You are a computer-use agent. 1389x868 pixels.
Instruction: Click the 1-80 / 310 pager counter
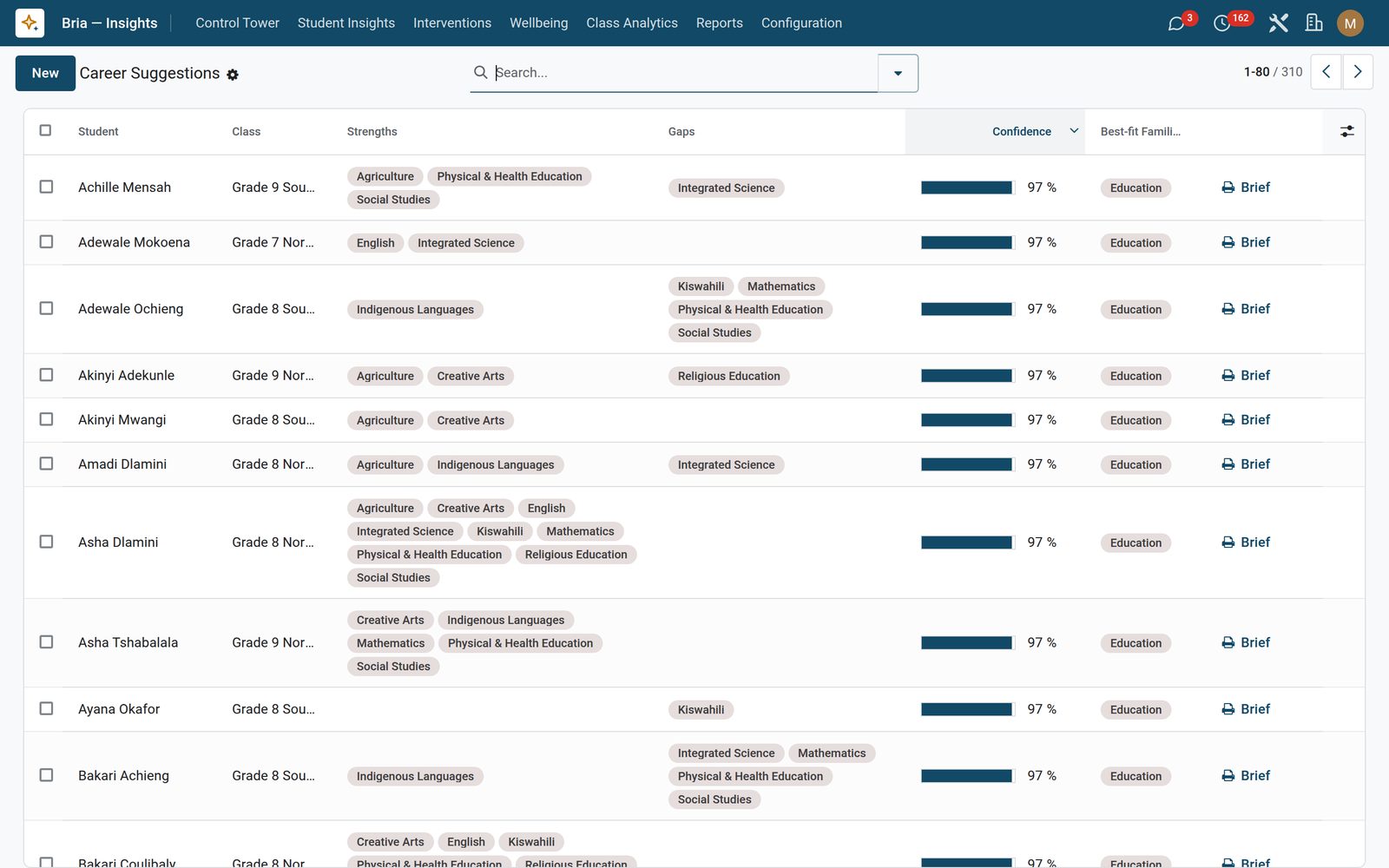(x=1273, y=72)
